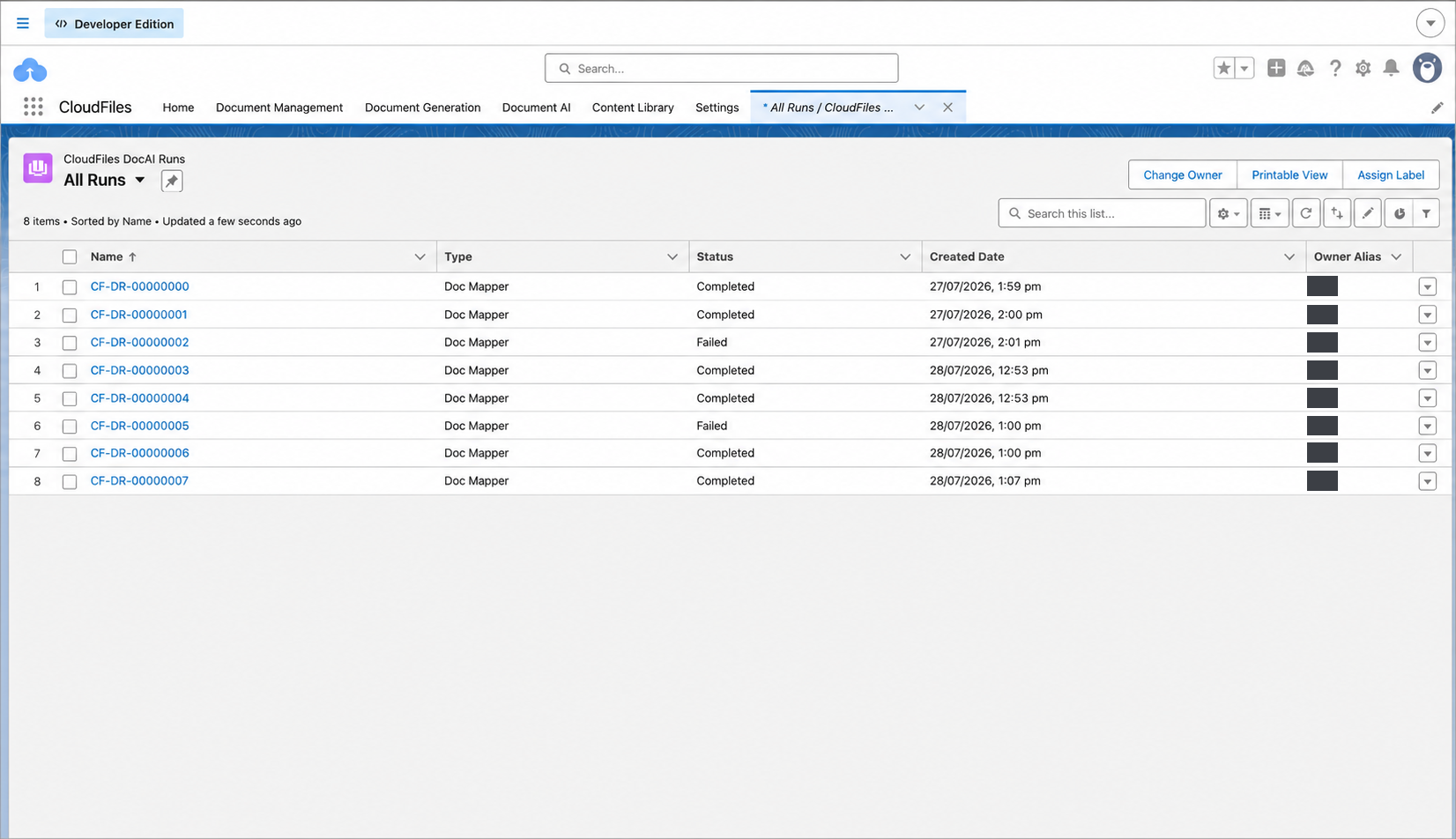Close the All Runs workspace tab
Screen dimensions: 1456x839
pyautogui.click(x=947, y=108)
